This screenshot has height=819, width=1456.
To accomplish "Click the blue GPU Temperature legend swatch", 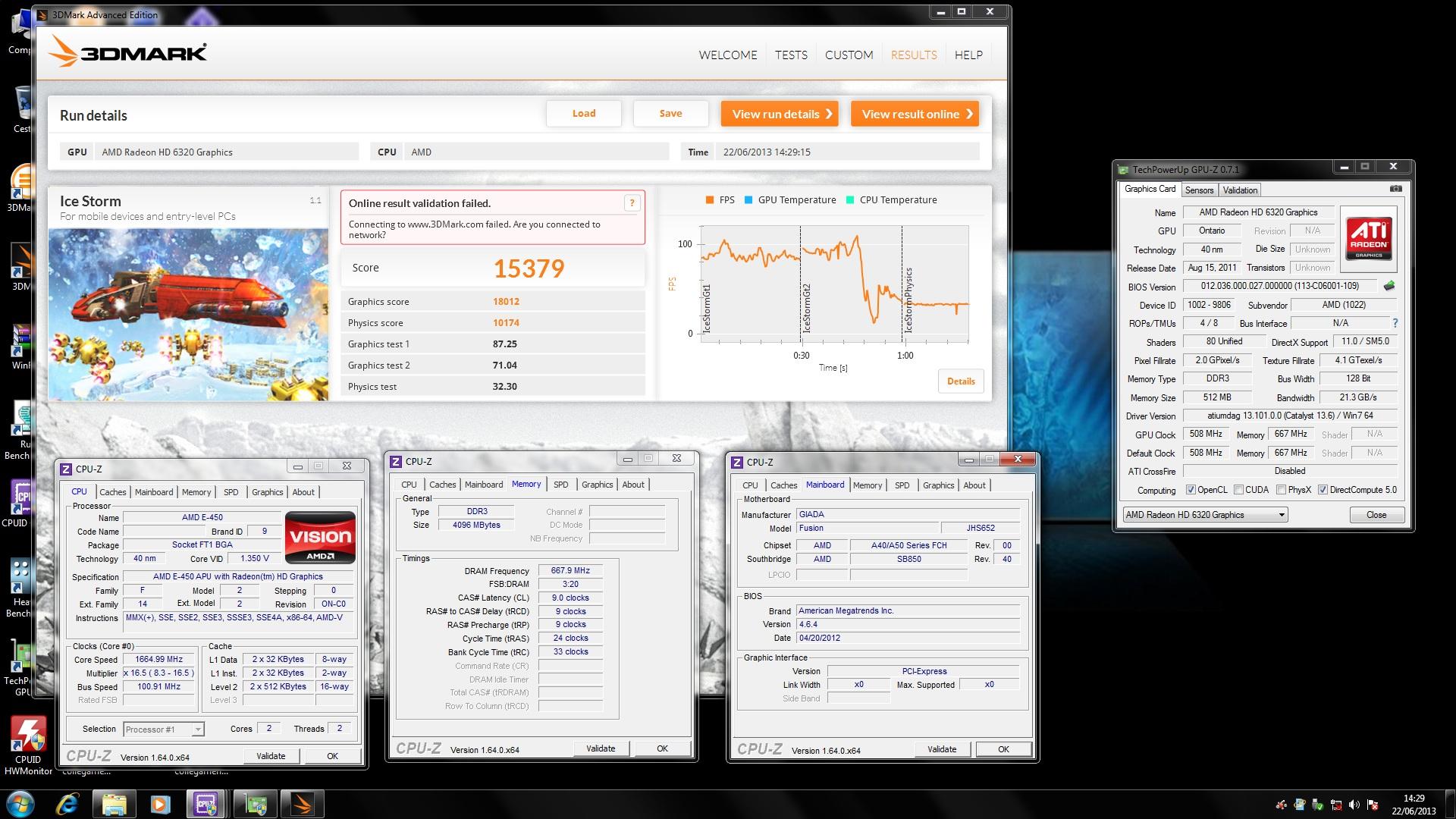I will (x=748, y=200).
